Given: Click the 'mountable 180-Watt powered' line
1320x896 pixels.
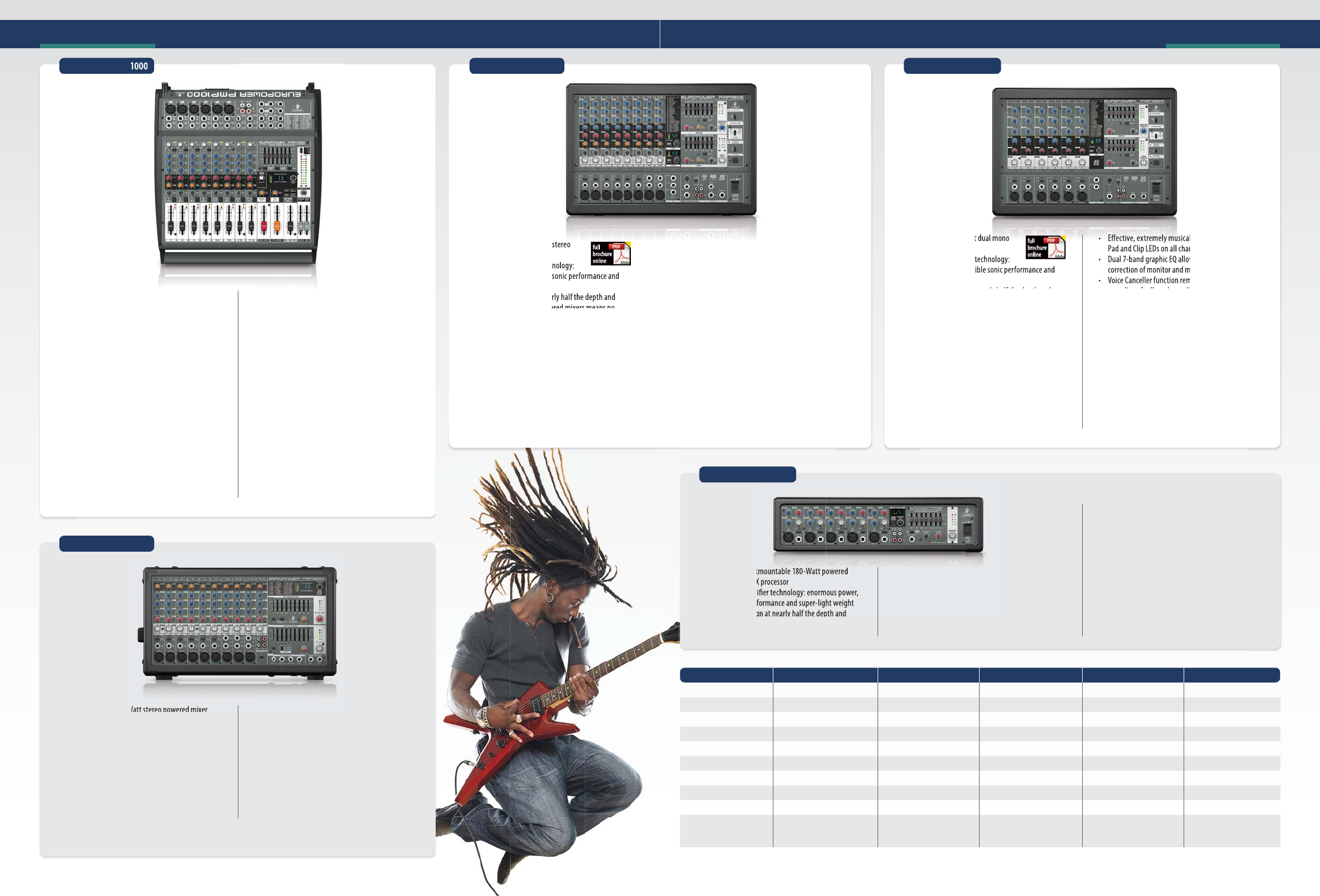Looking at the screenshot, I should 802,572.
